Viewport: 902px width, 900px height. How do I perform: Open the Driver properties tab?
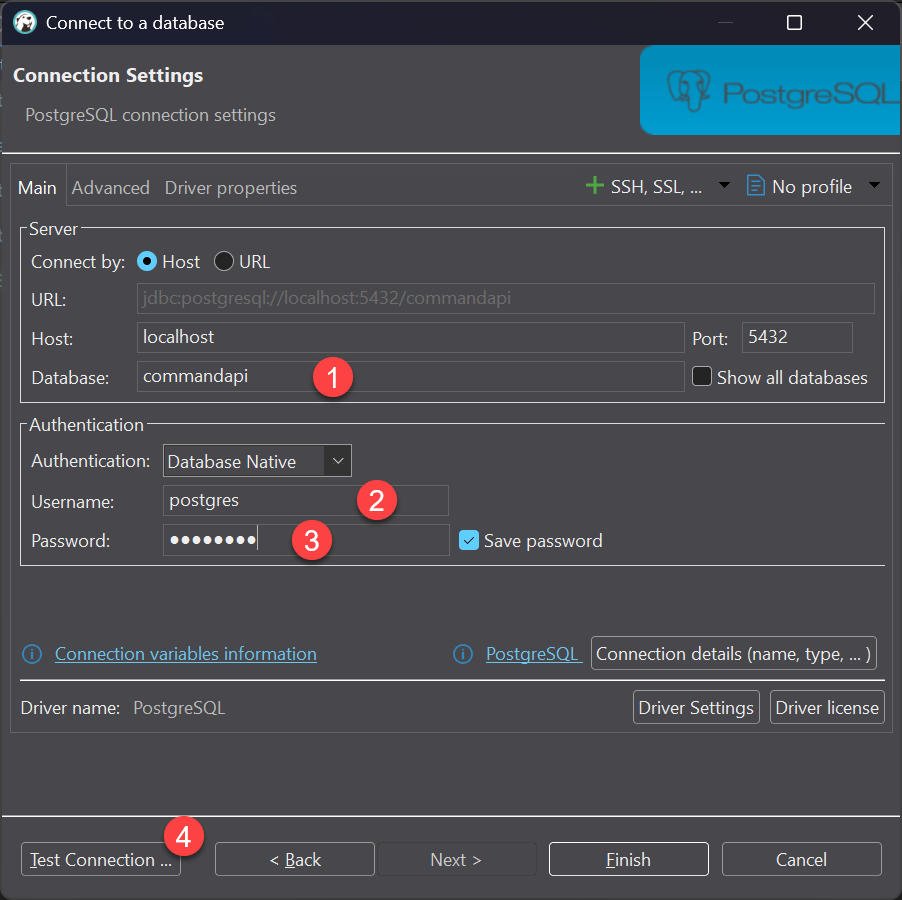coord(230,187)
